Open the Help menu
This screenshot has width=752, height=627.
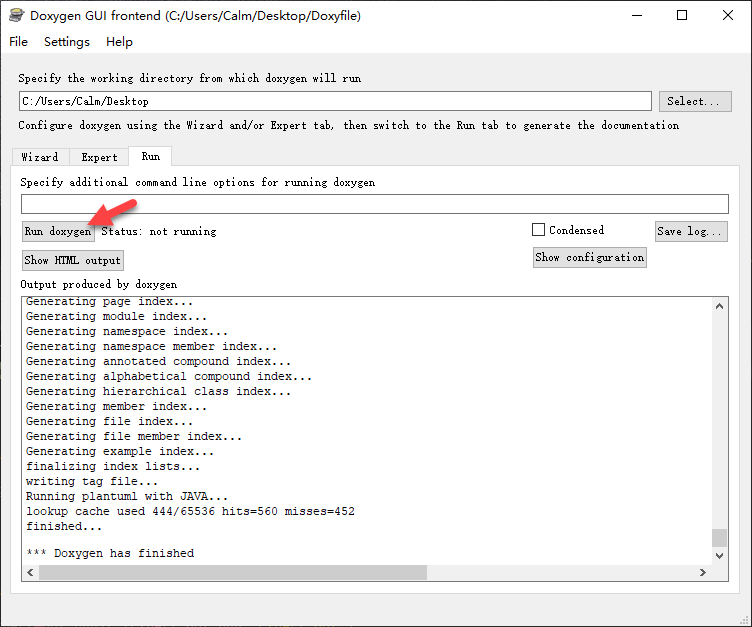coord(119,42)
